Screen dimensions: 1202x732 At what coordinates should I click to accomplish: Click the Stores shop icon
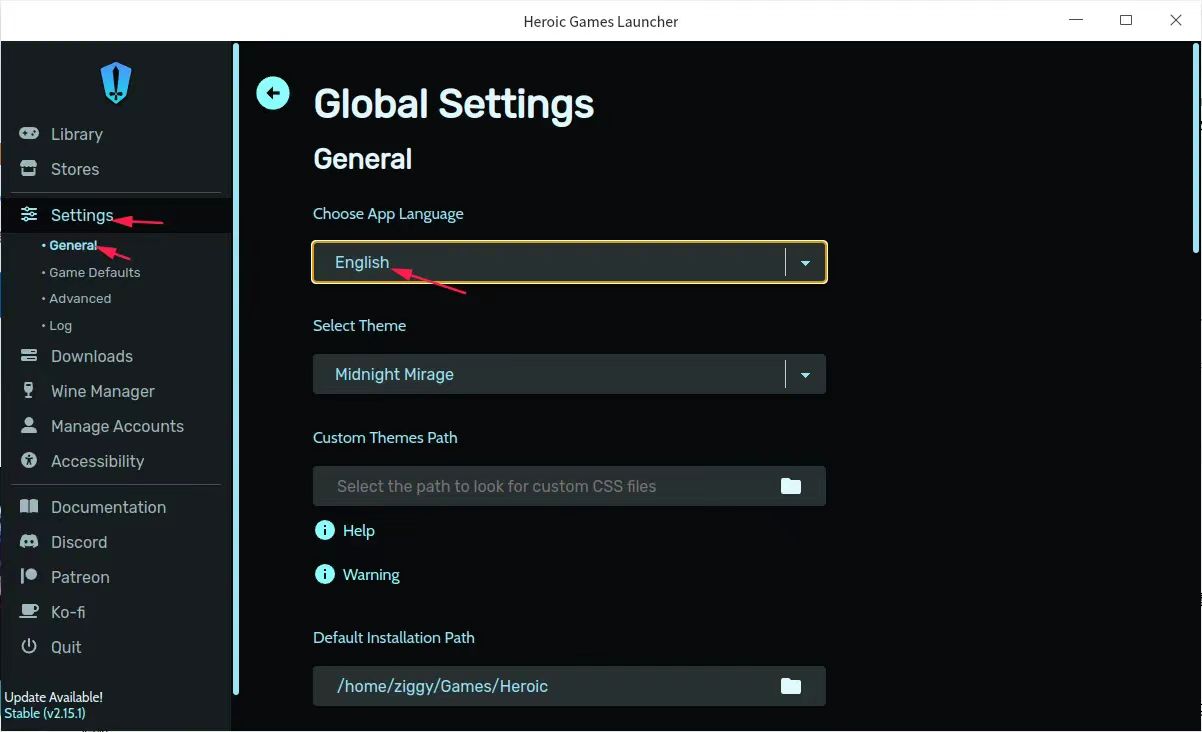(x=29, y=168)
